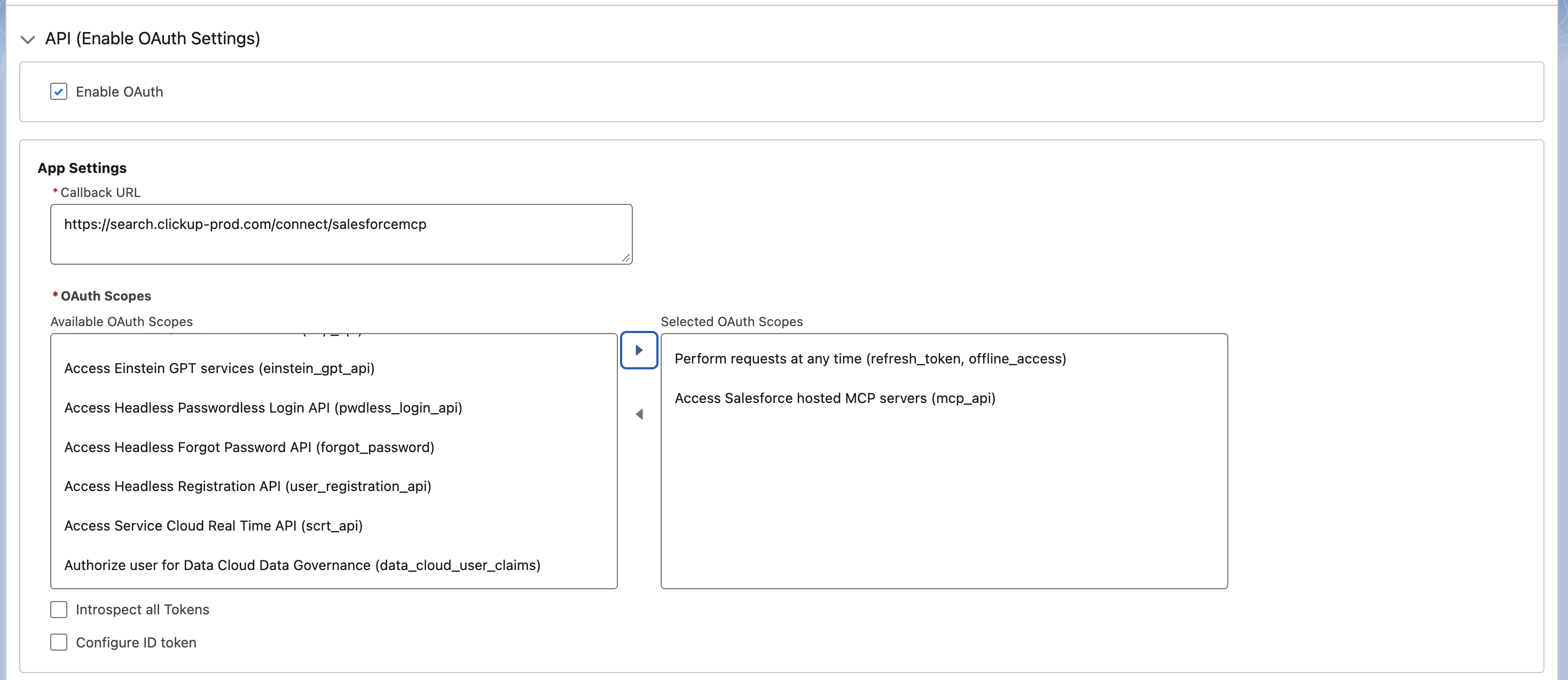This screenshot has width=1568, height=680.
Task: Select Access Headless Forgot Password API scope
Action: point(249,447)
